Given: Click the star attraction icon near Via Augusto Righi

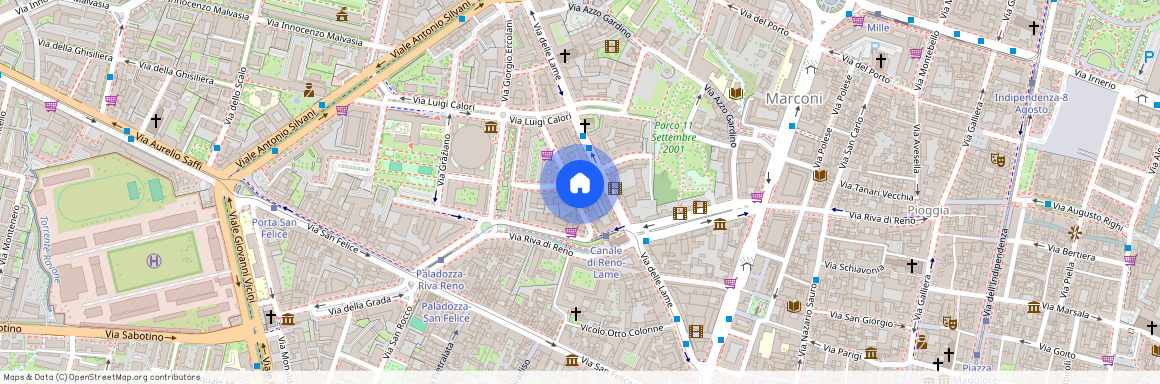Looking at the screenshot, I should [x=1076, y=233].
